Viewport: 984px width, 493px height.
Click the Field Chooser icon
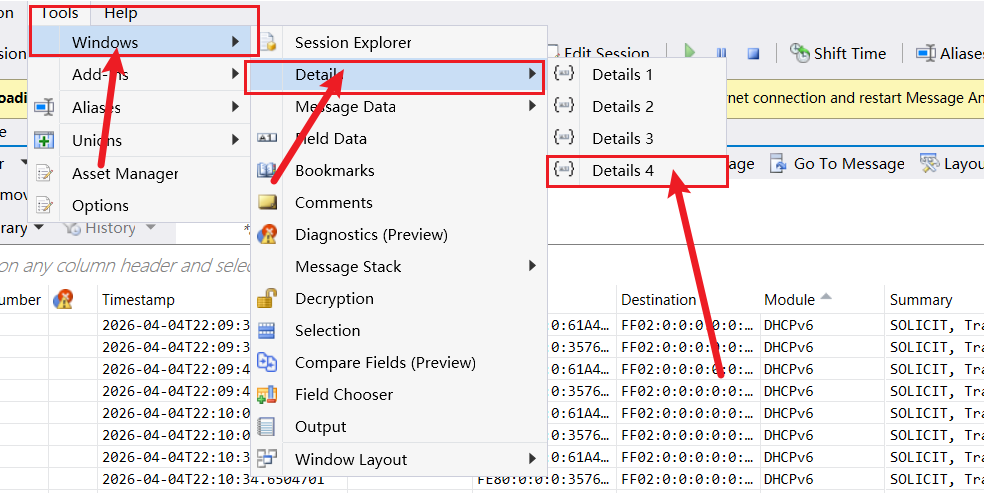[267, 394]
